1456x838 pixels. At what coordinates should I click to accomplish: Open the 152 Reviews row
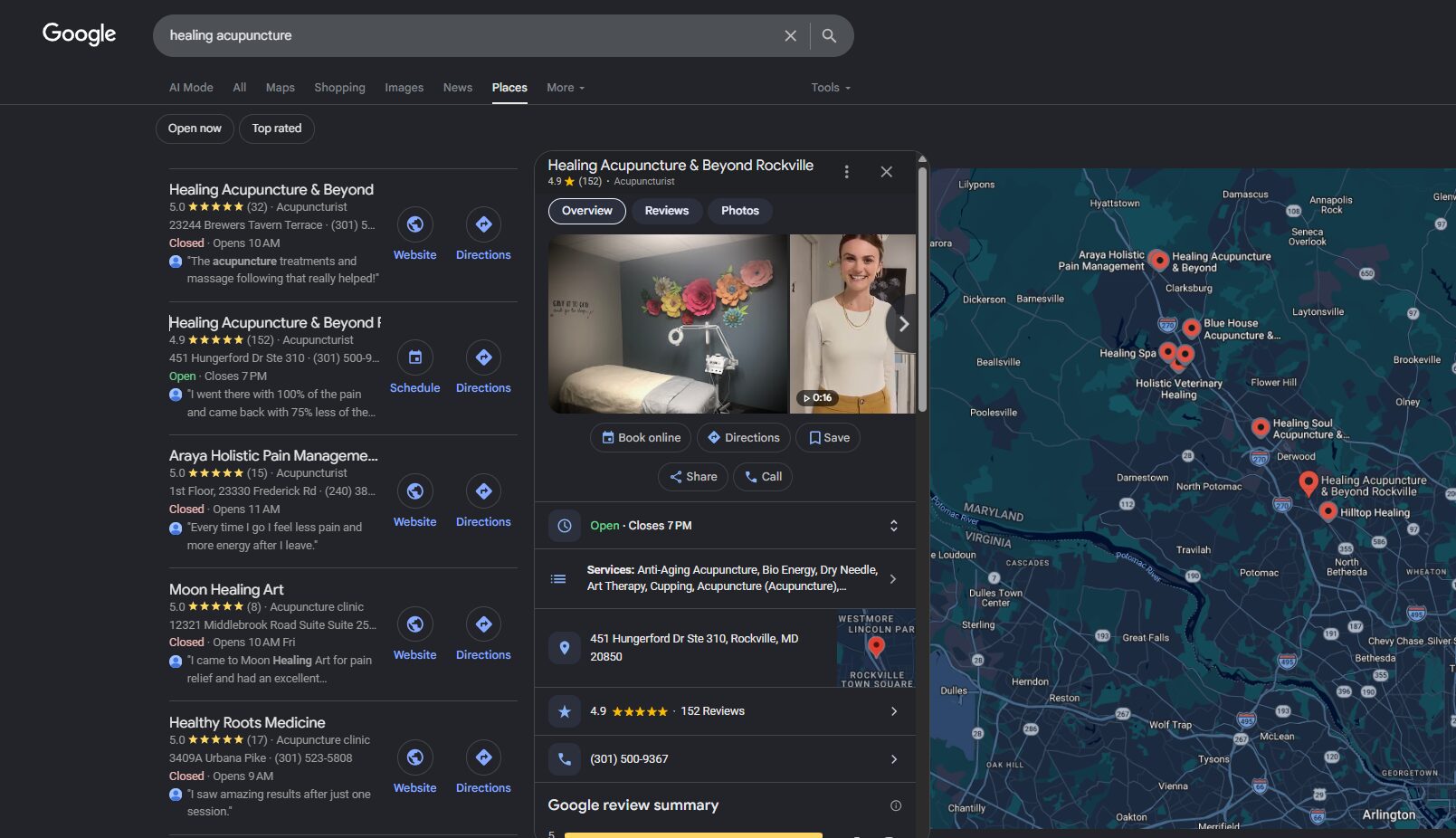point(725,711)
